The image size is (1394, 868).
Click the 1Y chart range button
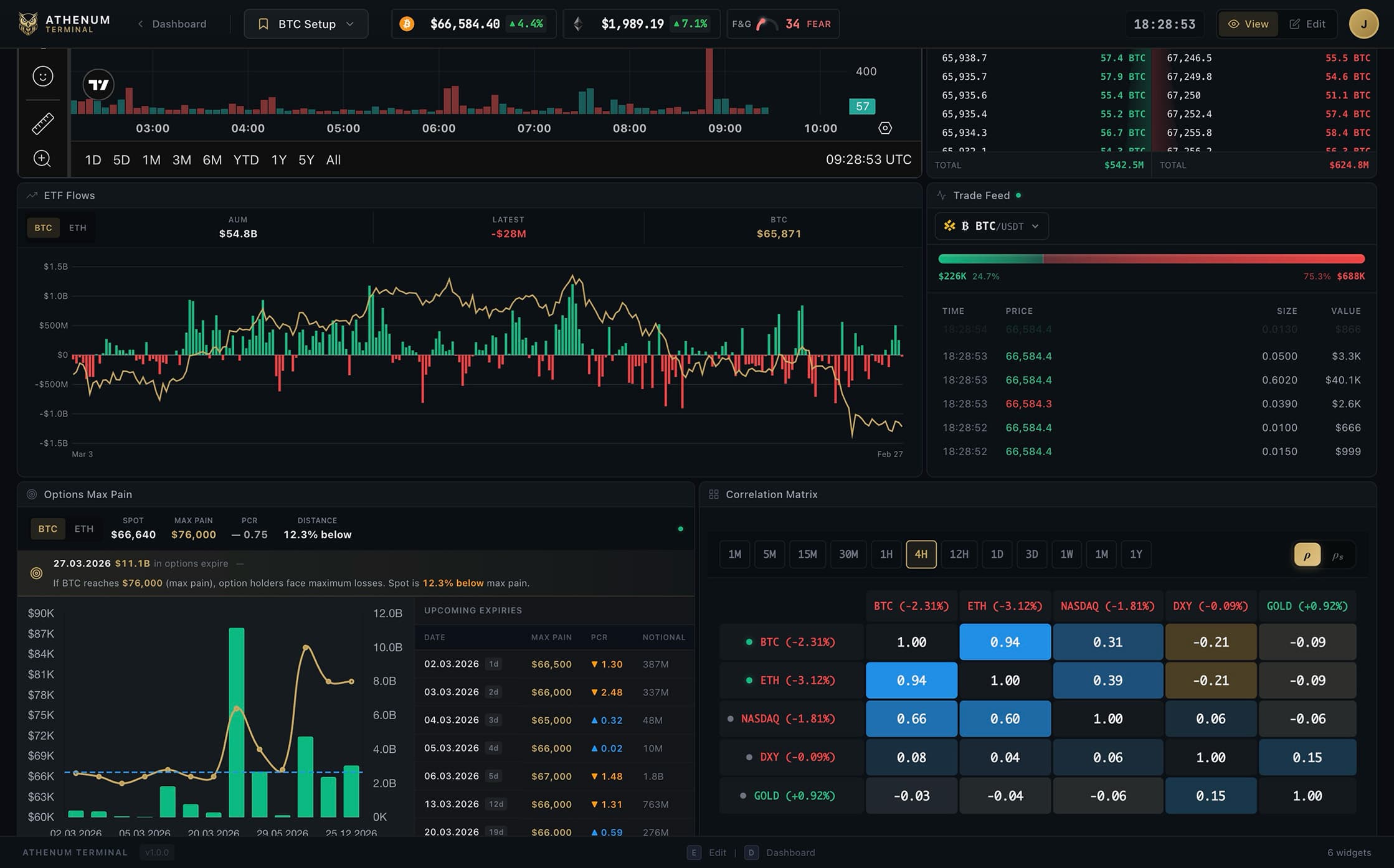coord(278,160)
